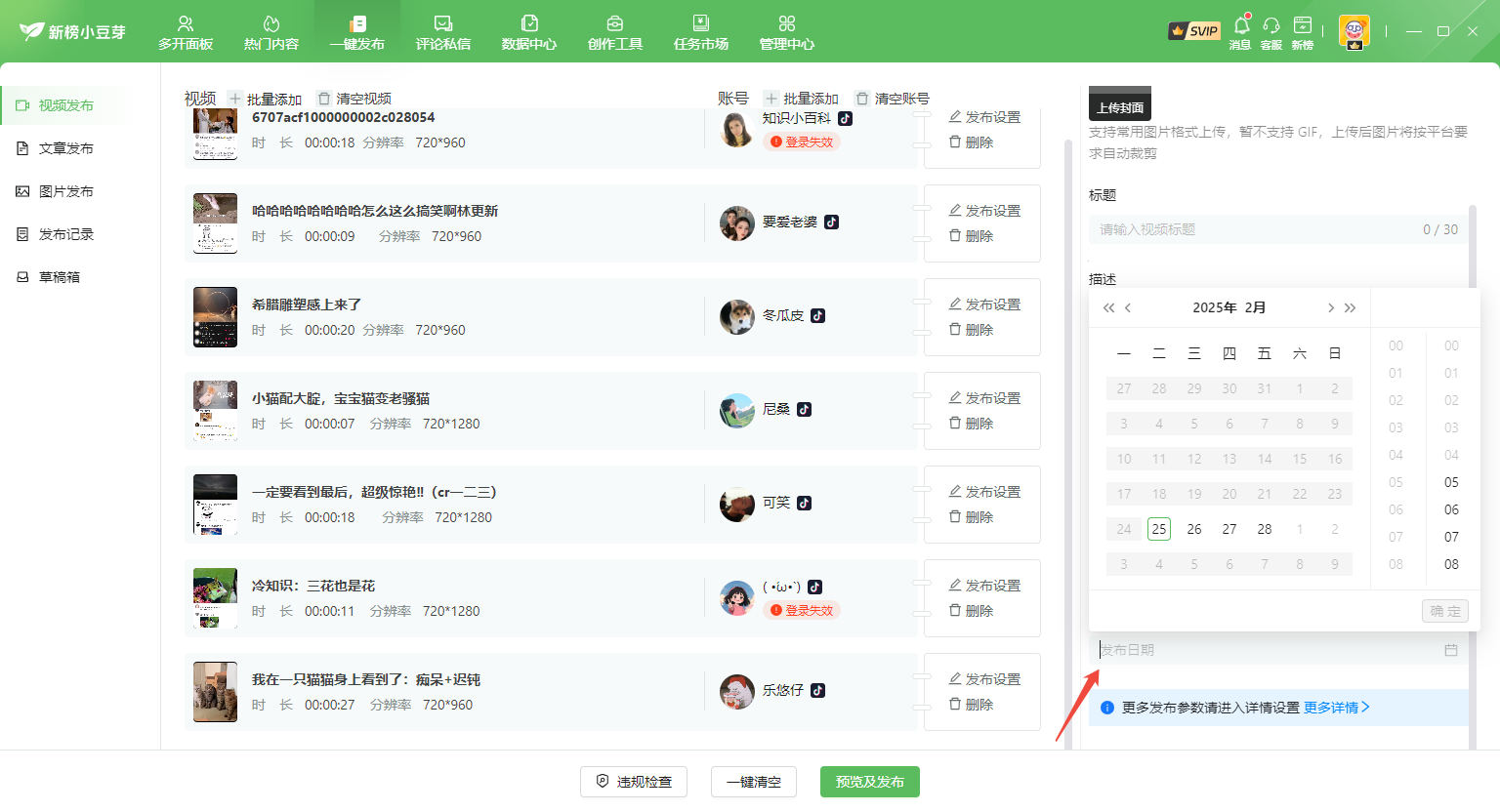
Task: Click 上传封面 button
Action: coord(1120,104)
